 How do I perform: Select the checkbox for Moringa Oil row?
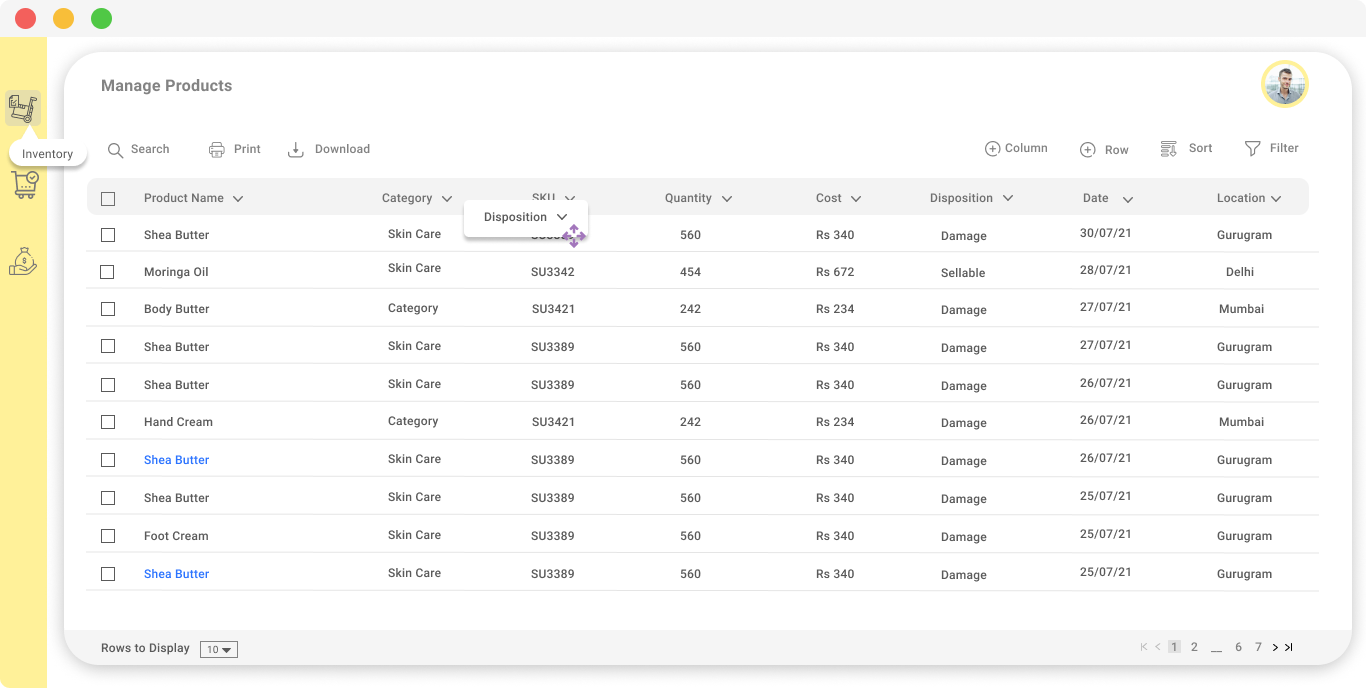click(x=108, y=272)
